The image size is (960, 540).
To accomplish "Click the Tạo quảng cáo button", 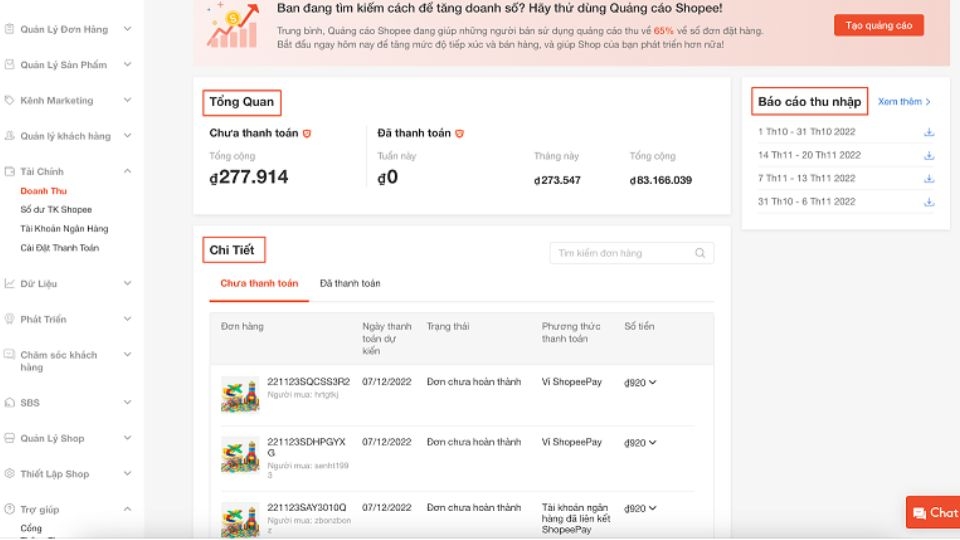I will click(x=879, y=25).
